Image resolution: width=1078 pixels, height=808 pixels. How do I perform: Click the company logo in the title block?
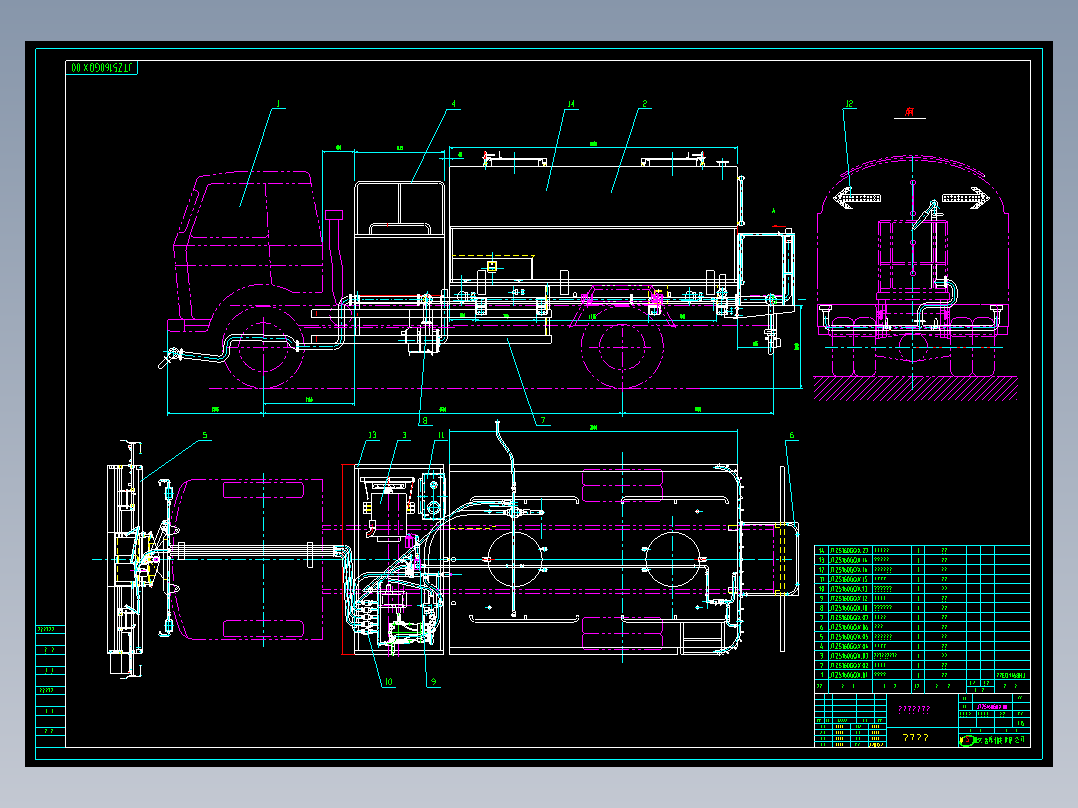pos(967,740)
